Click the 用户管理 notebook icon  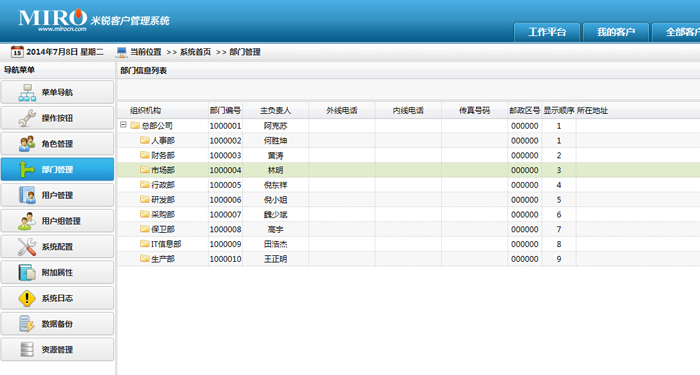tap(27, 195)
